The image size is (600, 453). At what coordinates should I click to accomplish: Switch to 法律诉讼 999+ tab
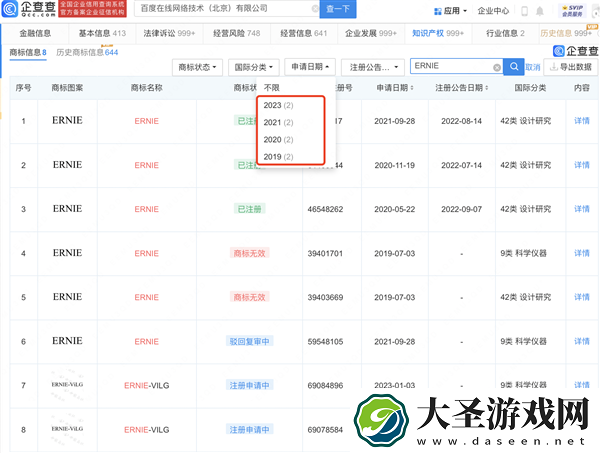(169, 33)
